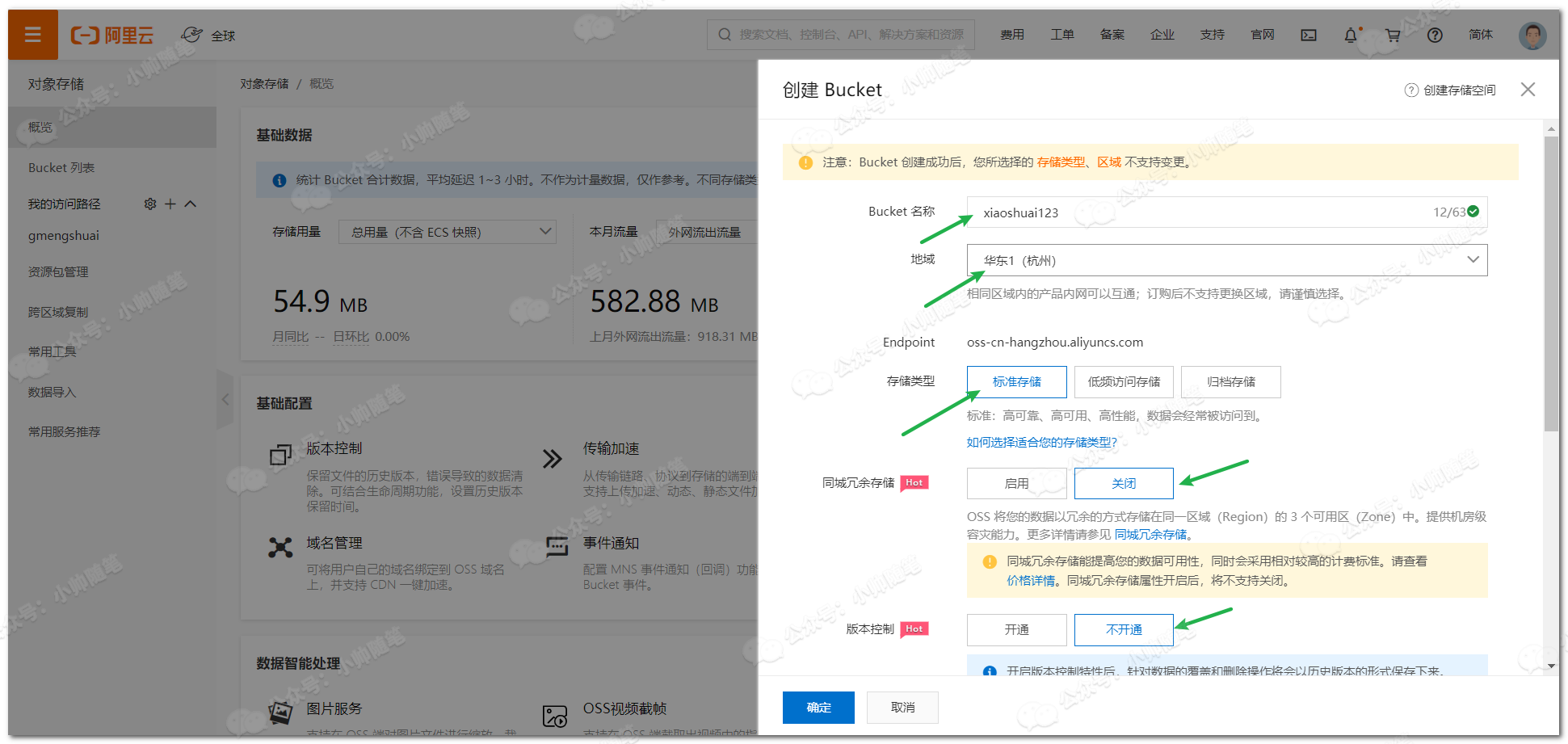Image resolution: width=1568 pixels, height=744 pixels.
Task: Click the 传输加速 double-arrow icon
Action: (553, 459)
